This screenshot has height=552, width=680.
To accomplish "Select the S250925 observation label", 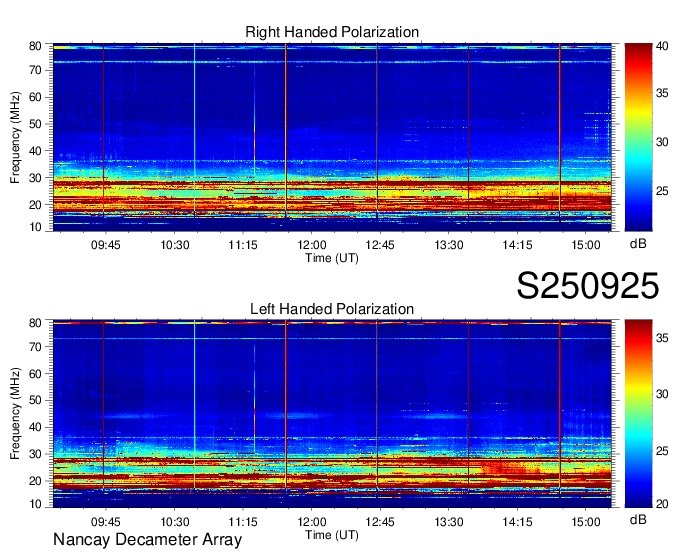I will tap(587, 286).
